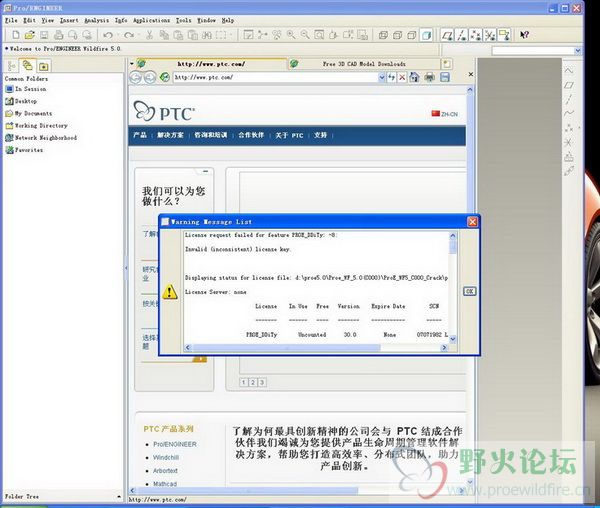Toggle annotation element display icon
Image resolution: width=600 pixels, height=508 pixels.
pos(504,36)
